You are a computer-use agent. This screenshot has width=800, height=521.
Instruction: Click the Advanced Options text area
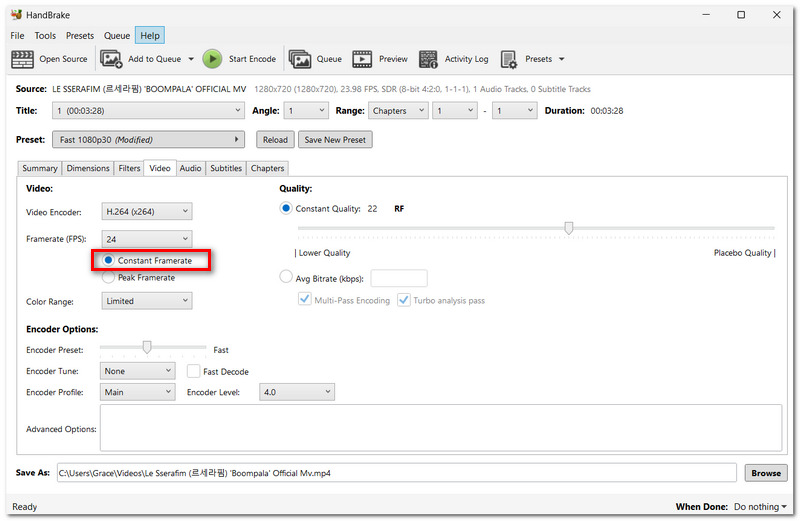point(441,428)
